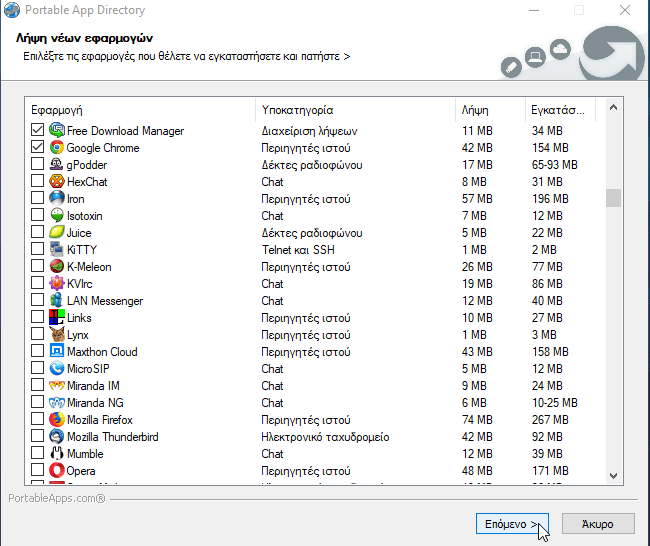
Task: Check the Lynx checkbox
Action: 37,334
